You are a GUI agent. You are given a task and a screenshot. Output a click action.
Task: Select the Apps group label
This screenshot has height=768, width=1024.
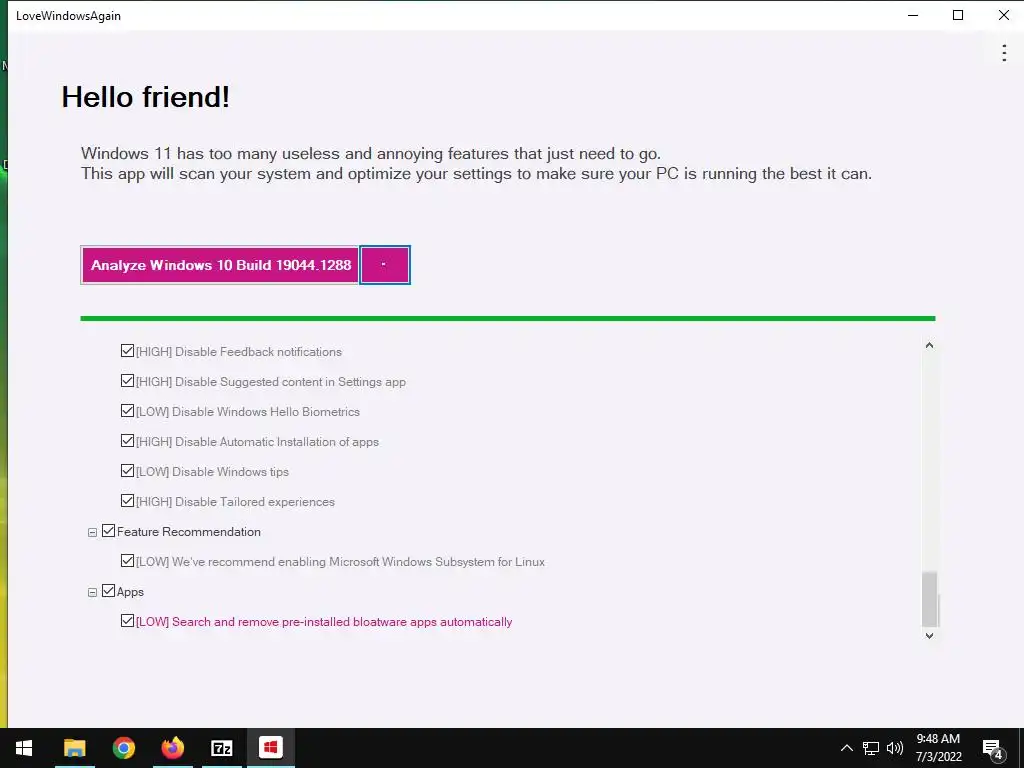pos(130,592)
